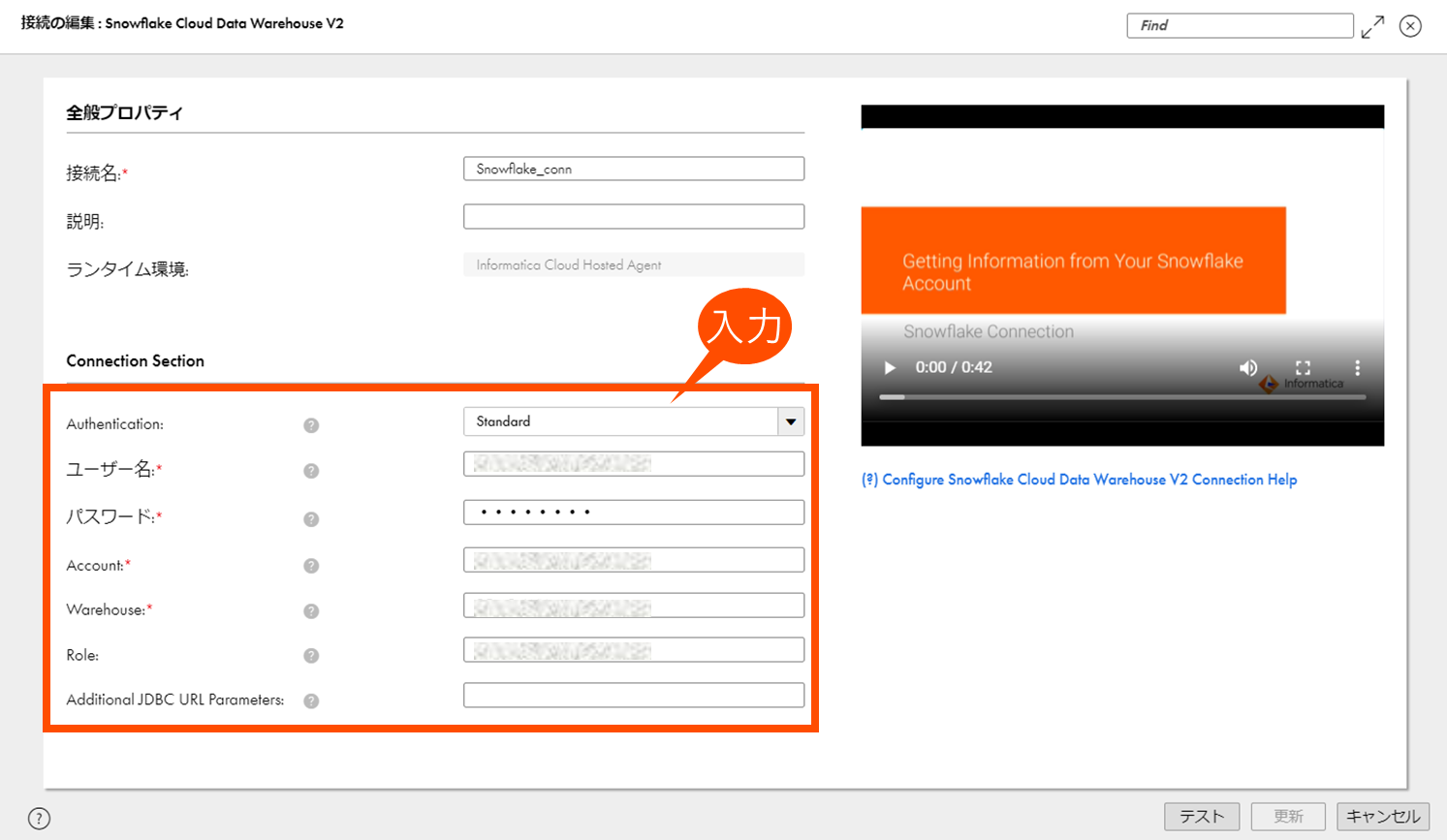This screenshot has height=840, width=1447.
Task: Click help icon for Additional JDBC URL Parameters
Action: click(311, 701)
